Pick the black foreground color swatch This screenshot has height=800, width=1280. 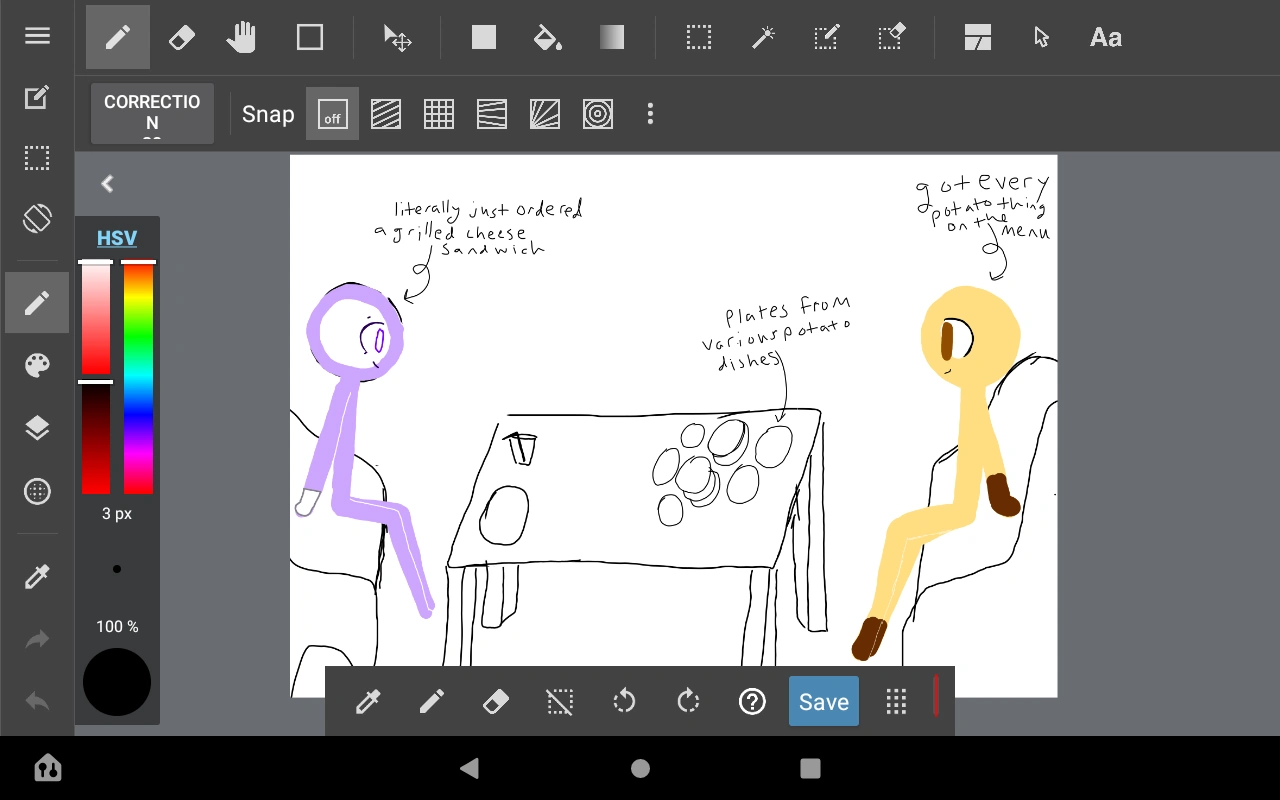(117, 682)
